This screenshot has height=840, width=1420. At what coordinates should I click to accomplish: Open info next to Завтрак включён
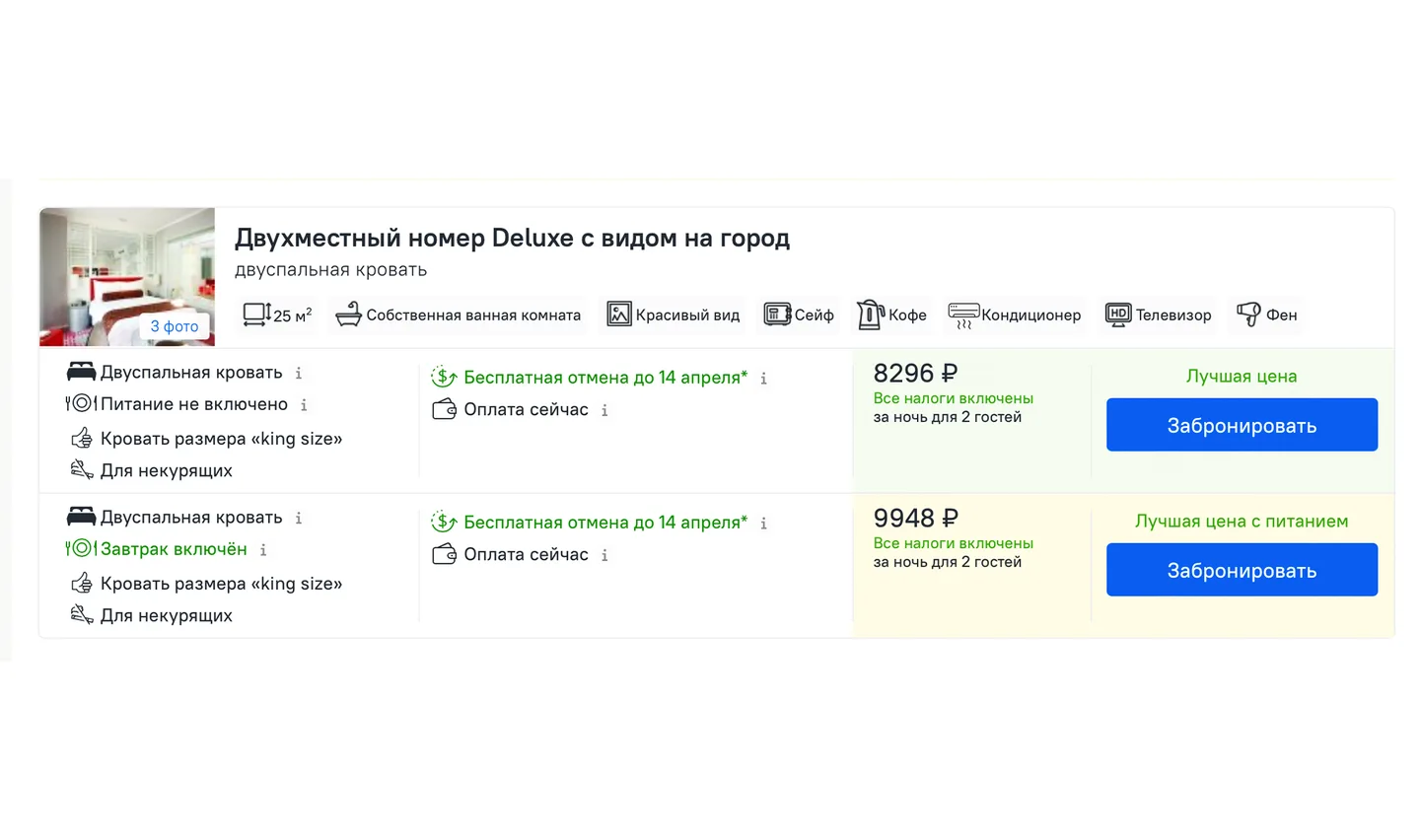[263, 550]
